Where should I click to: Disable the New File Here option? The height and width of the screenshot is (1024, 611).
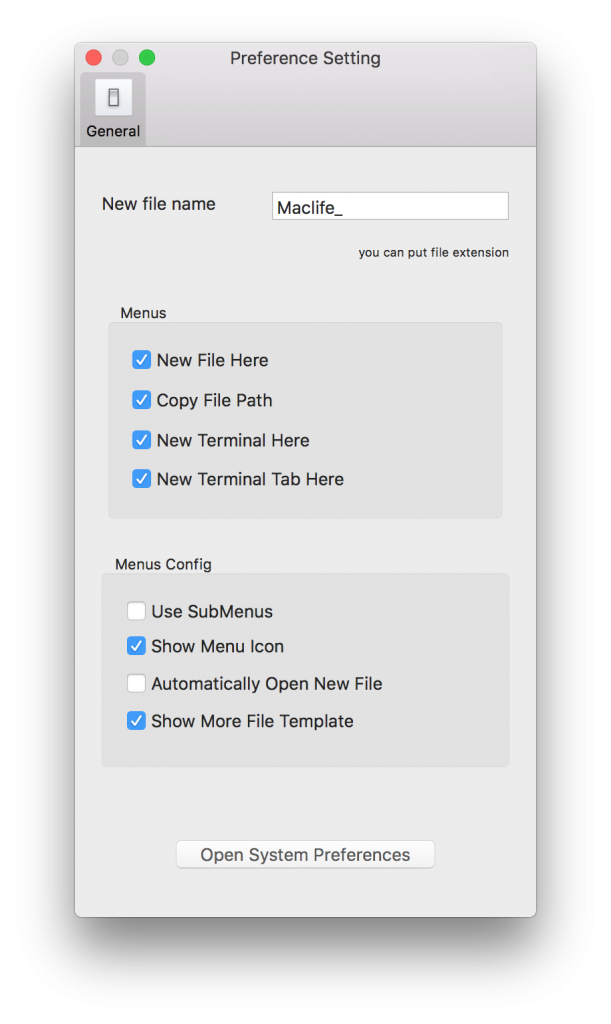[141, 359]
